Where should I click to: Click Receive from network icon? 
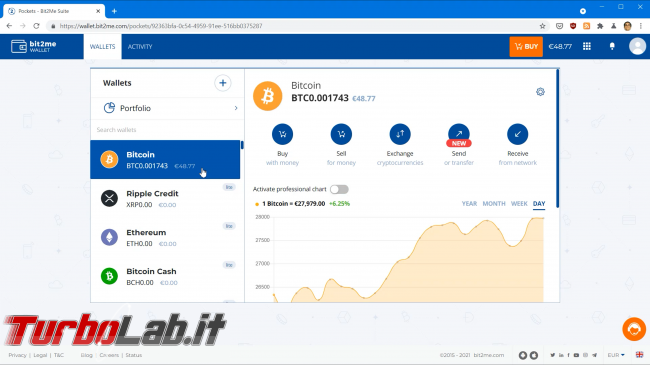tap(517, 134)
